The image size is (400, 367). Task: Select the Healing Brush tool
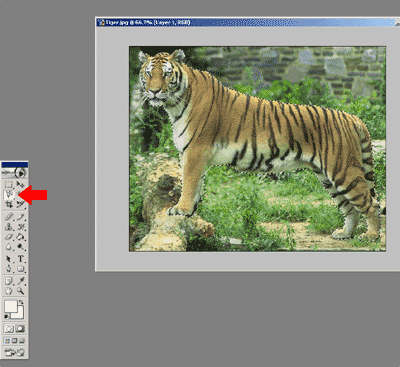coord(9,217)
